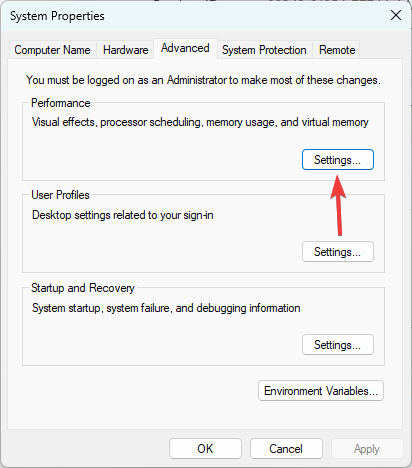Select the Advanced tab
The image size is (412, 468).
point(185,48)
